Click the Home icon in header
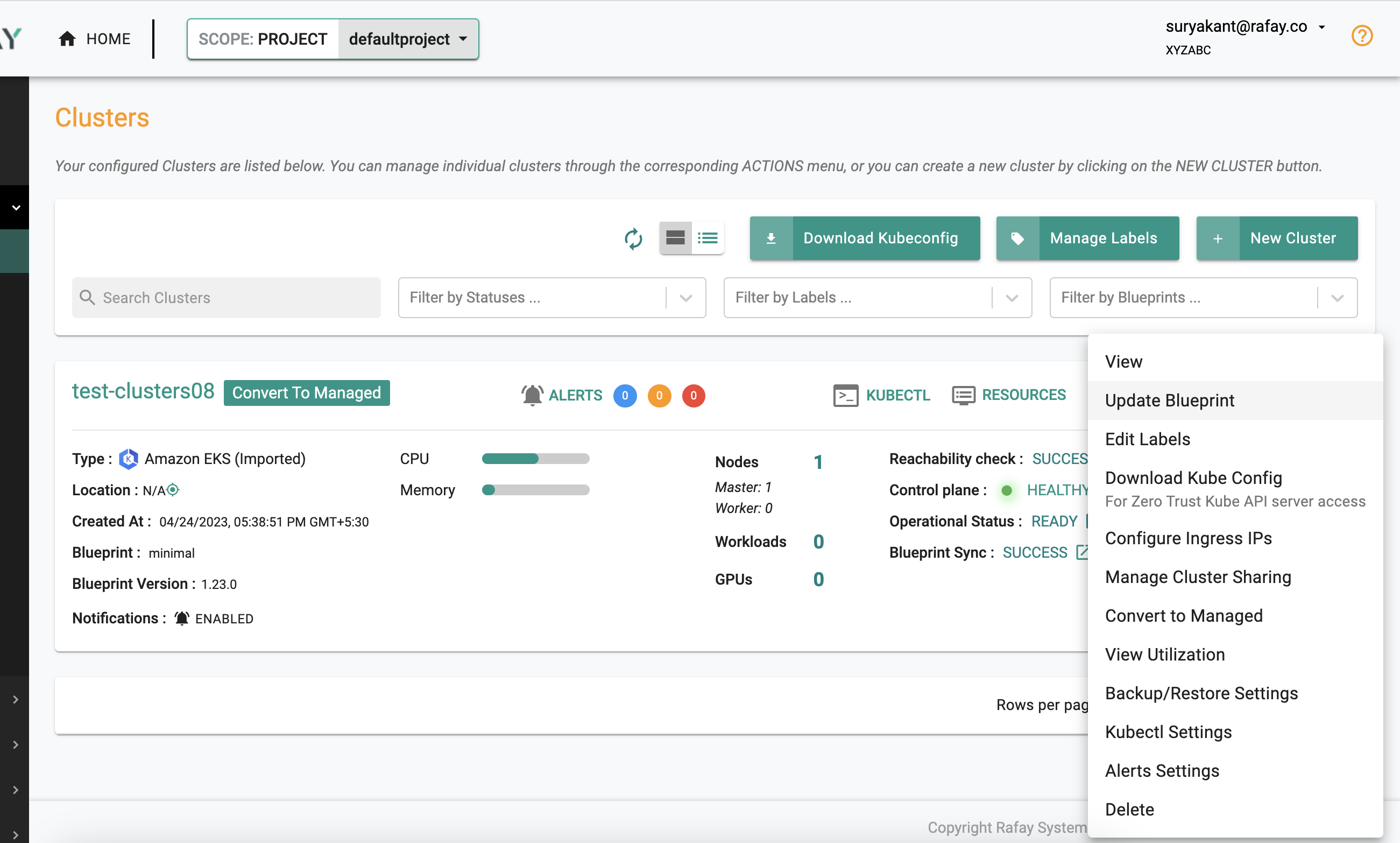1400x843 pixels. pyautogui.click(x=67, y=39)
